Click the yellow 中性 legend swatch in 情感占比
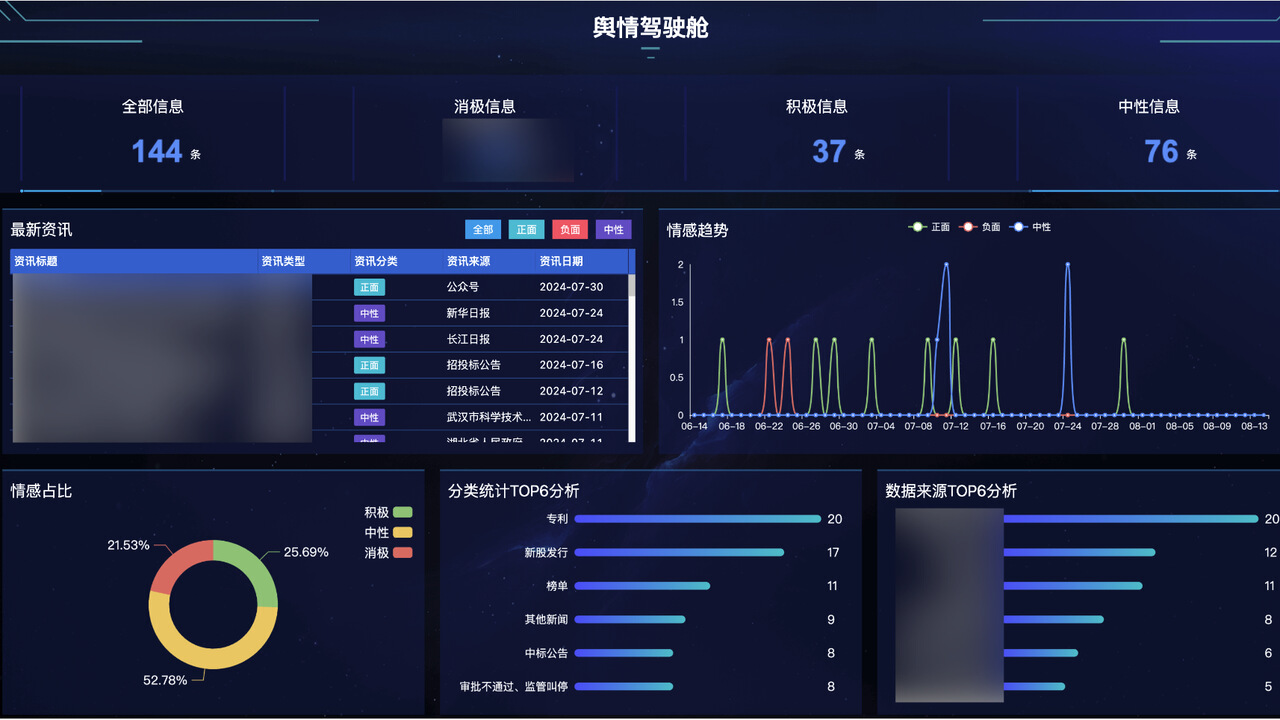 tap(402, 533)
